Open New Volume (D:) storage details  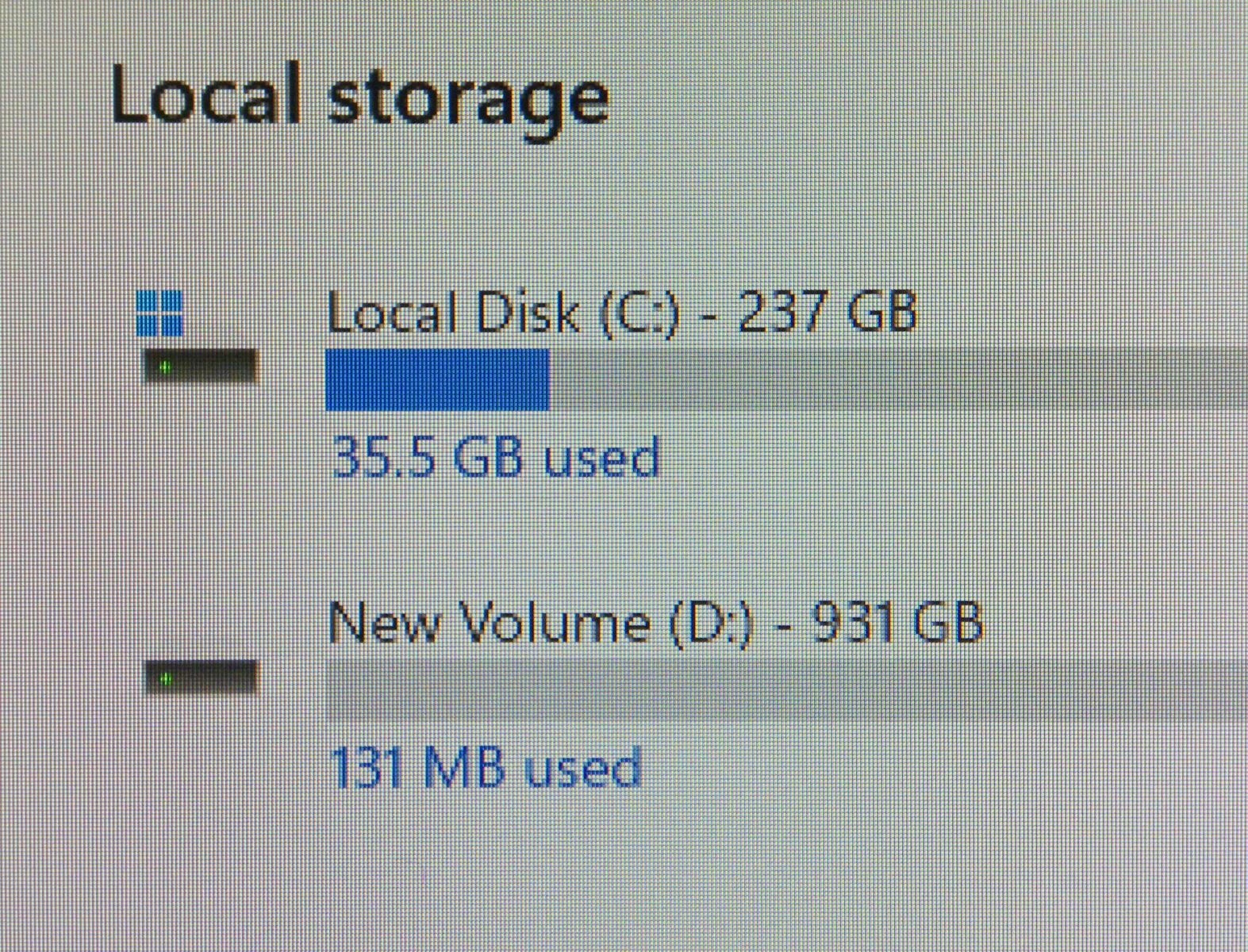[x=654, y=623]
